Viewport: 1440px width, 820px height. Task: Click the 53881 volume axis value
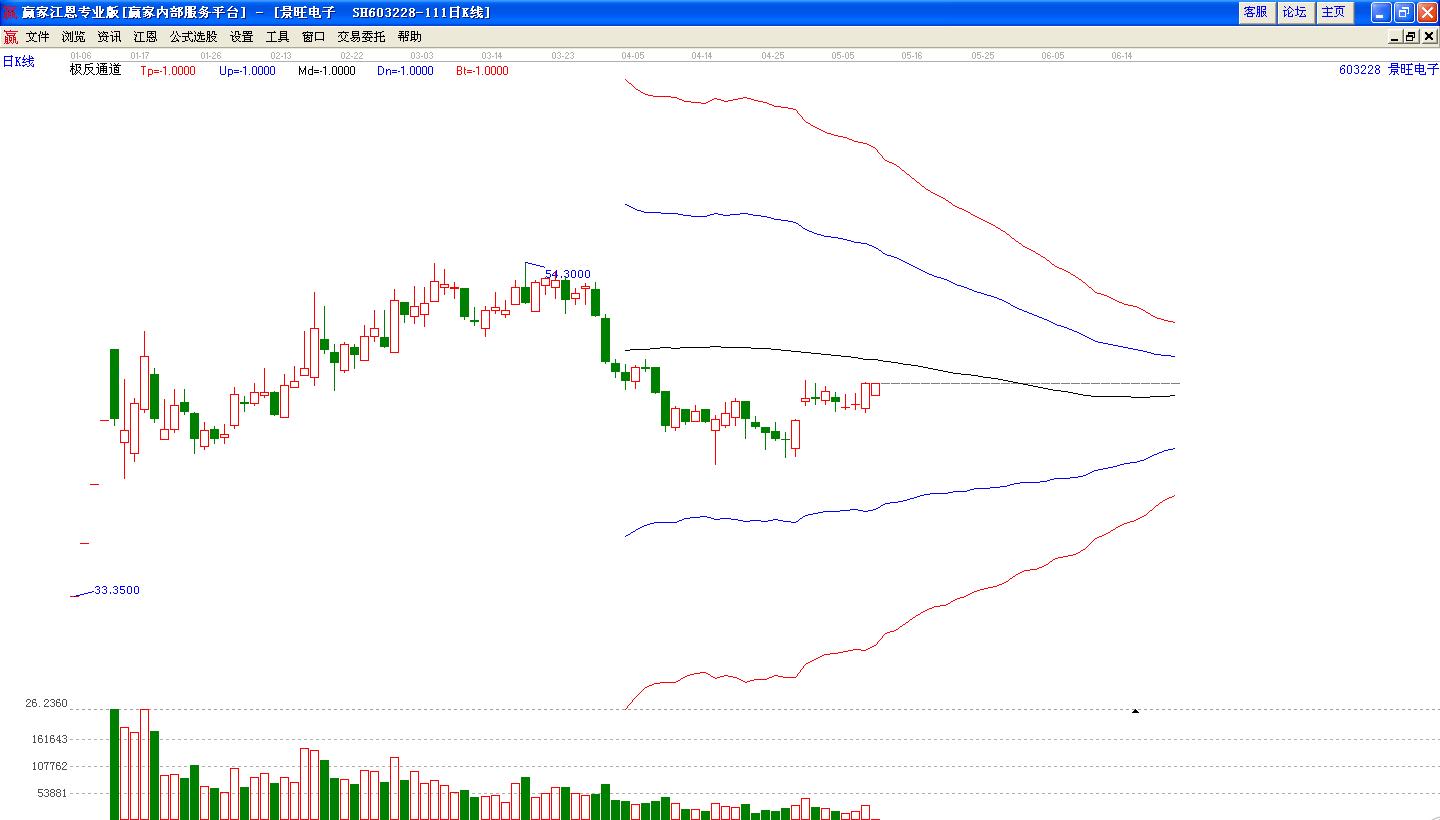coord(52,794)
